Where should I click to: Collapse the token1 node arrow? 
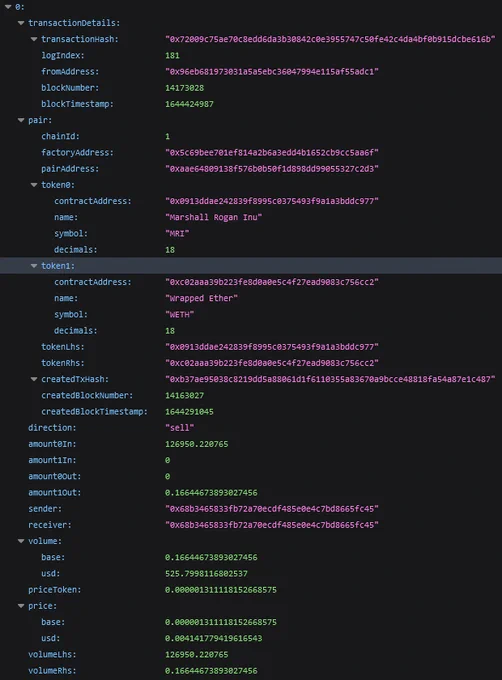(x=34, y=266)
